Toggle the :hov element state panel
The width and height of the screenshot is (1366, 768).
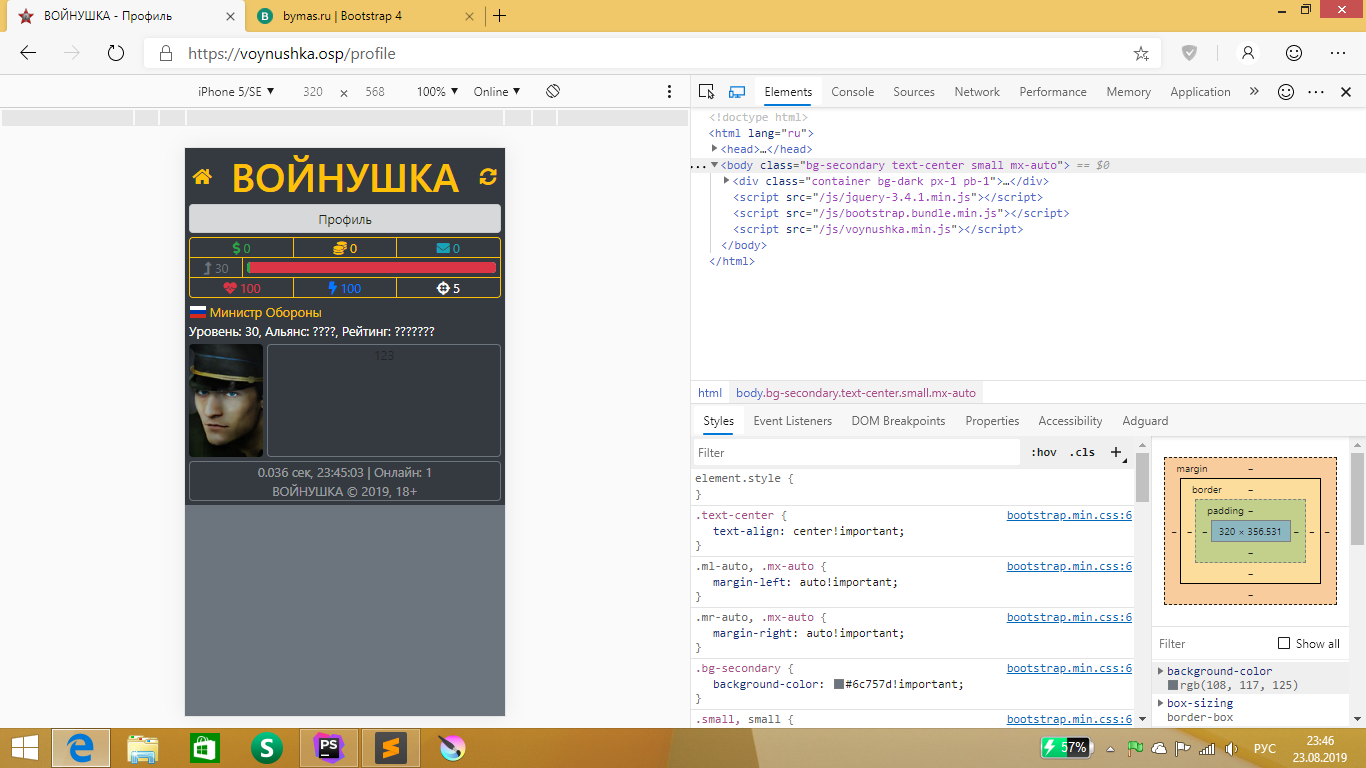[x=1043, y=452]
